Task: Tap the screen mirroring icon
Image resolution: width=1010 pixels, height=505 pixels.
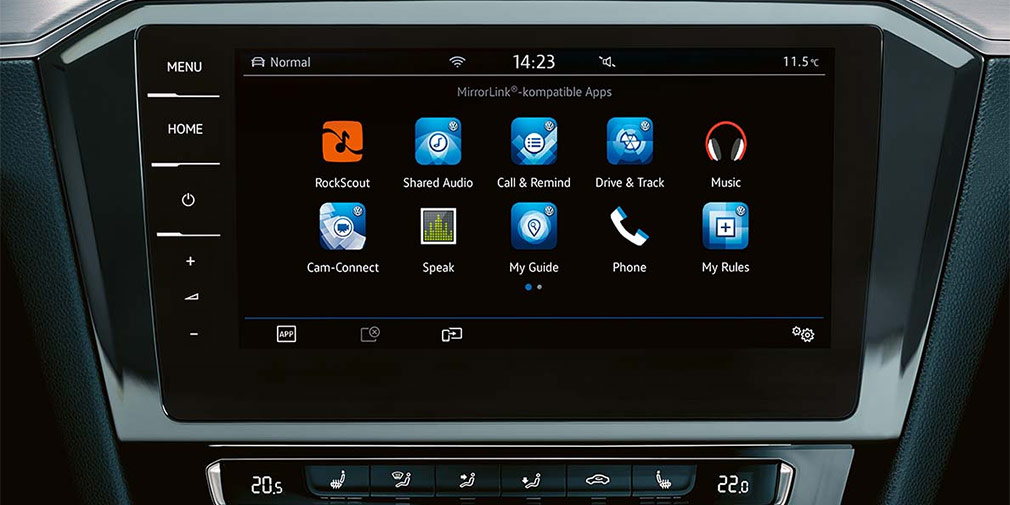Action: (x=452, y=334)
